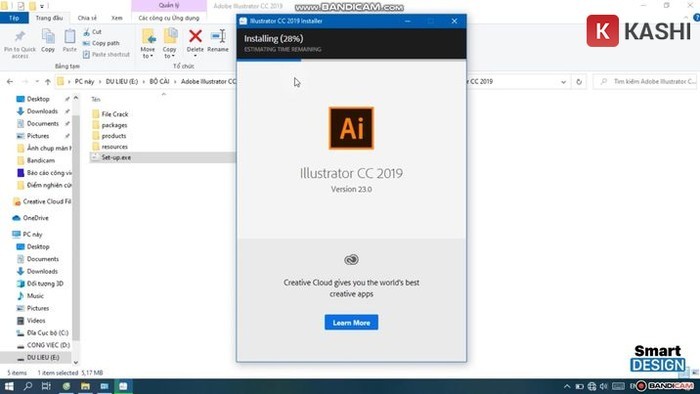Open Các công cụ Ứng dụng tab
Screen dimensions: 700x394
(169, 18)
